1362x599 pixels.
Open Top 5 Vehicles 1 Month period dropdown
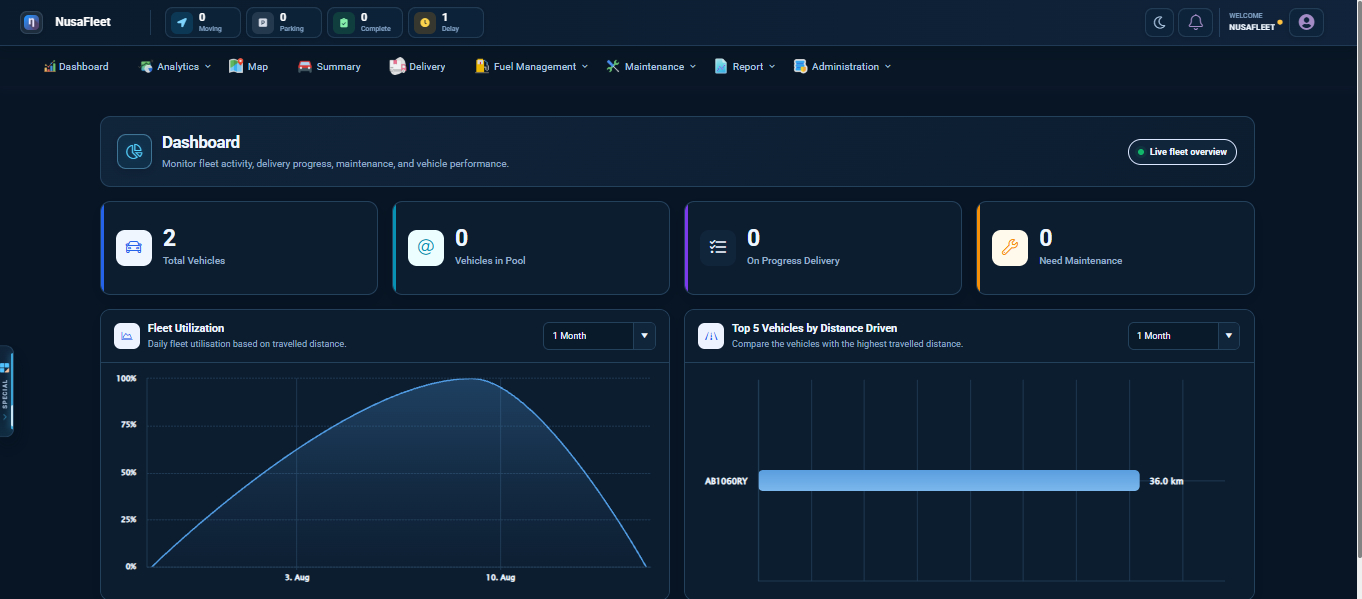click(x=1184, y=336)
